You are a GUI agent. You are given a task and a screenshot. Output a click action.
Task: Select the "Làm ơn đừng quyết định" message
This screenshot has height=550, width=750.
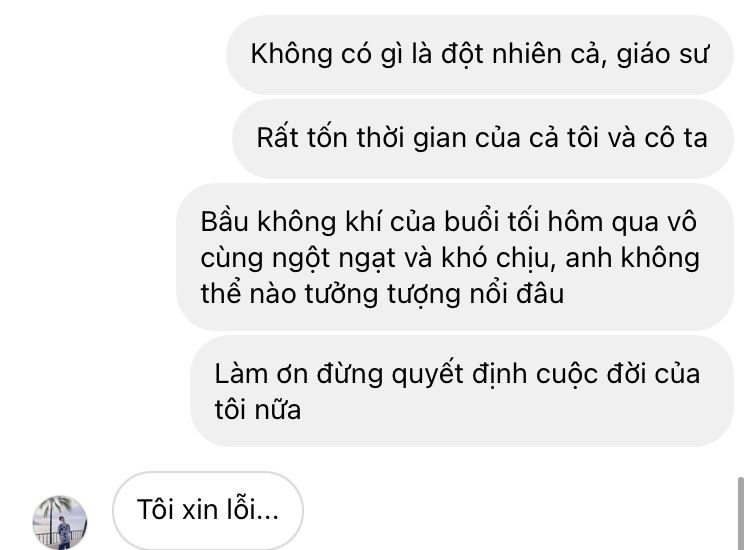(x=462, y=391)
